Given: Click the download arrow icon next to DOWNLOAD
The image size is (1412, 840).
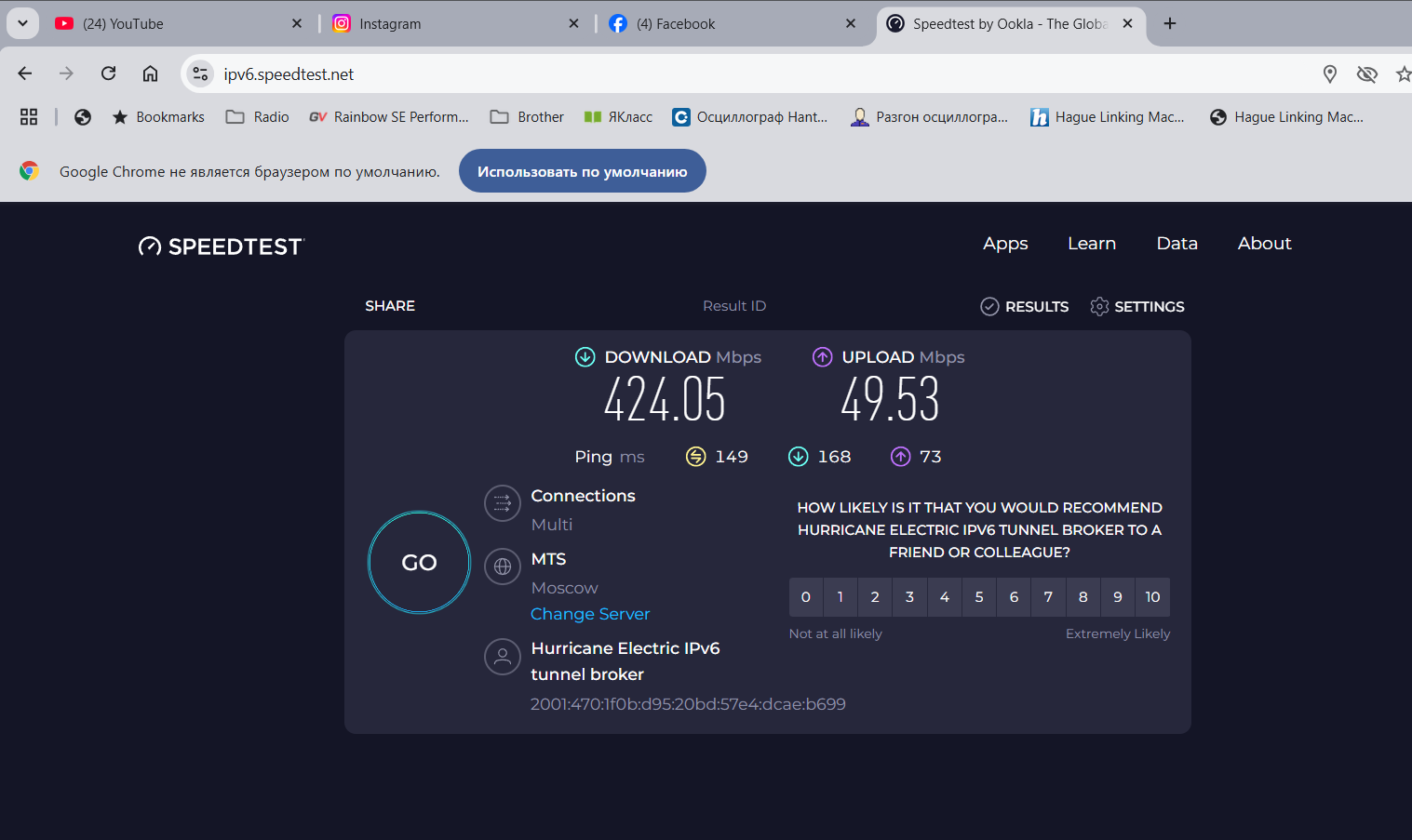Looking at the screenshot, I should coord(585,357).
